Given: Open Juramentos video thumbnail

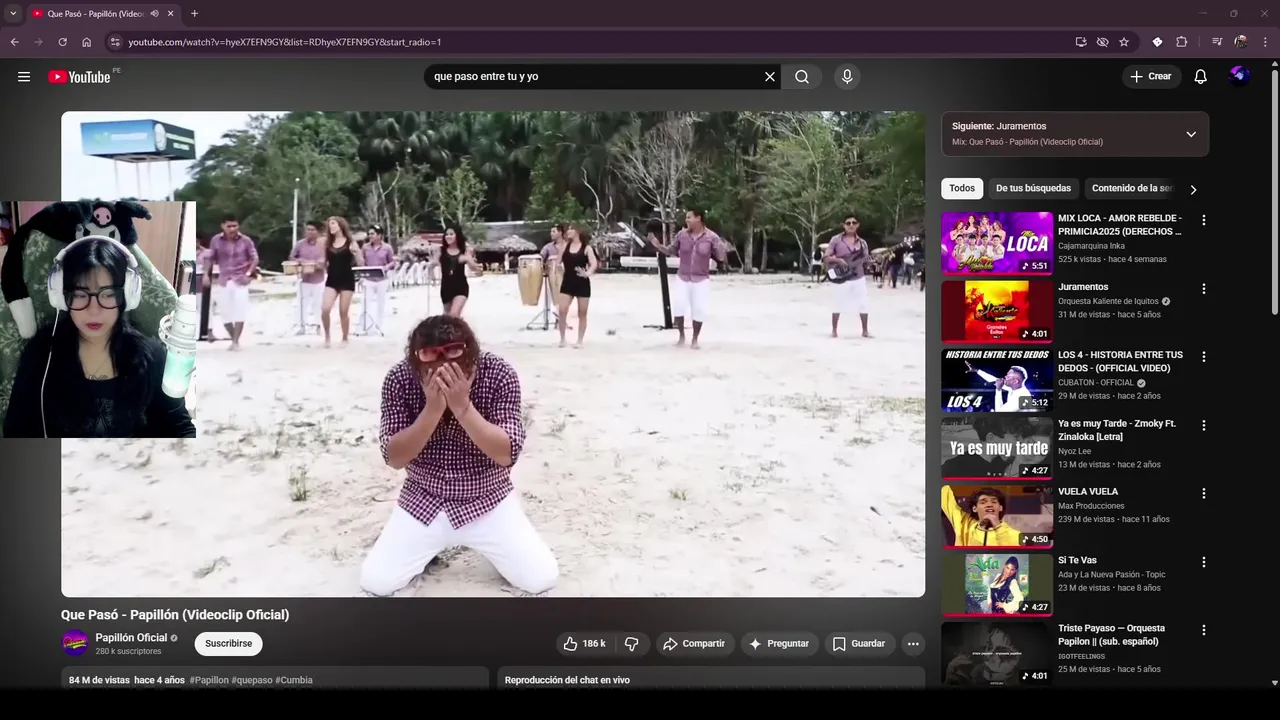Looking at the screenshot, I should point(996,311).
